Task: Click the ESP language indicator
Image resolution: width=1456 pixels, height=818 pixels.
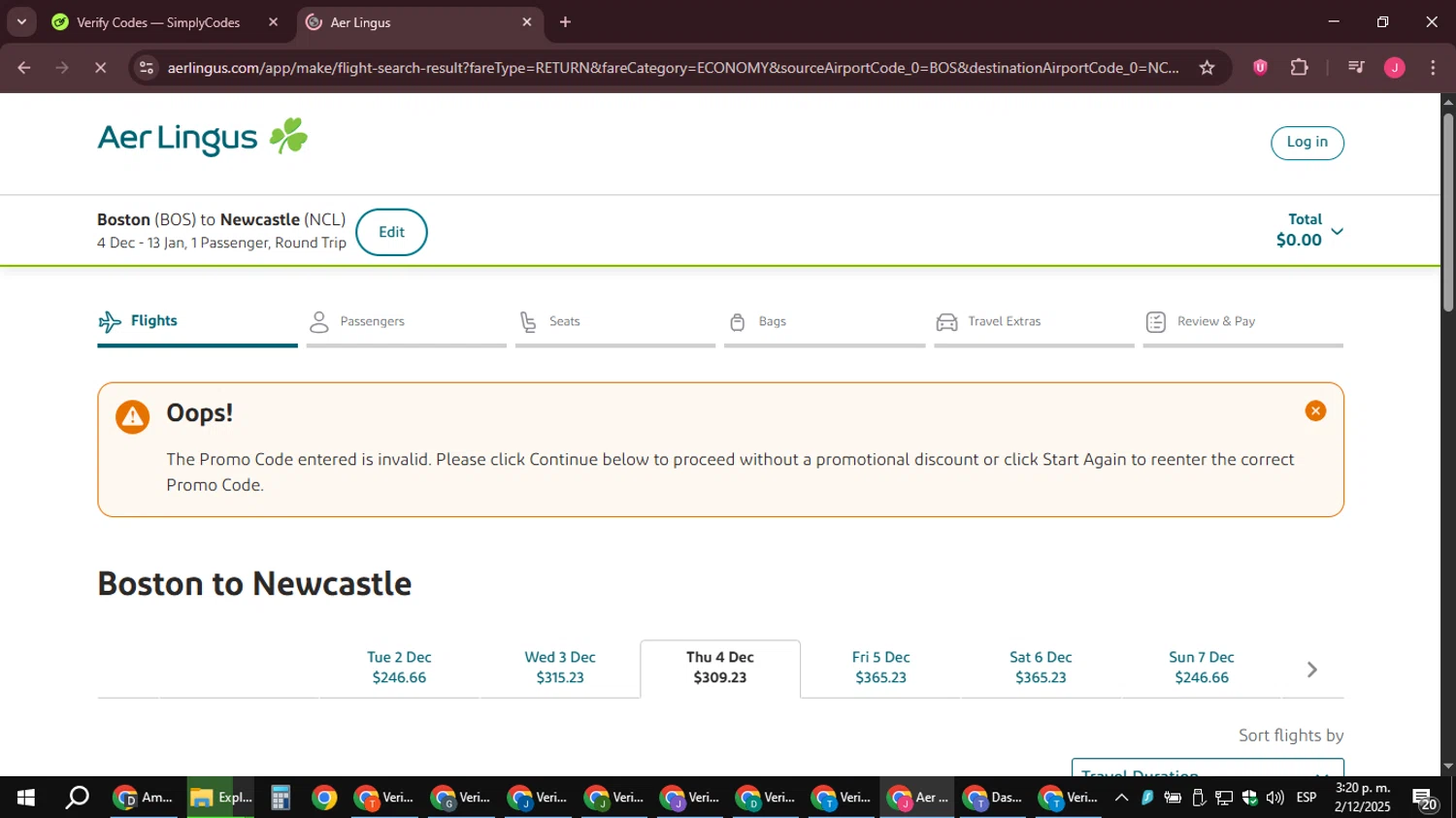Action: click(1307, 798)
